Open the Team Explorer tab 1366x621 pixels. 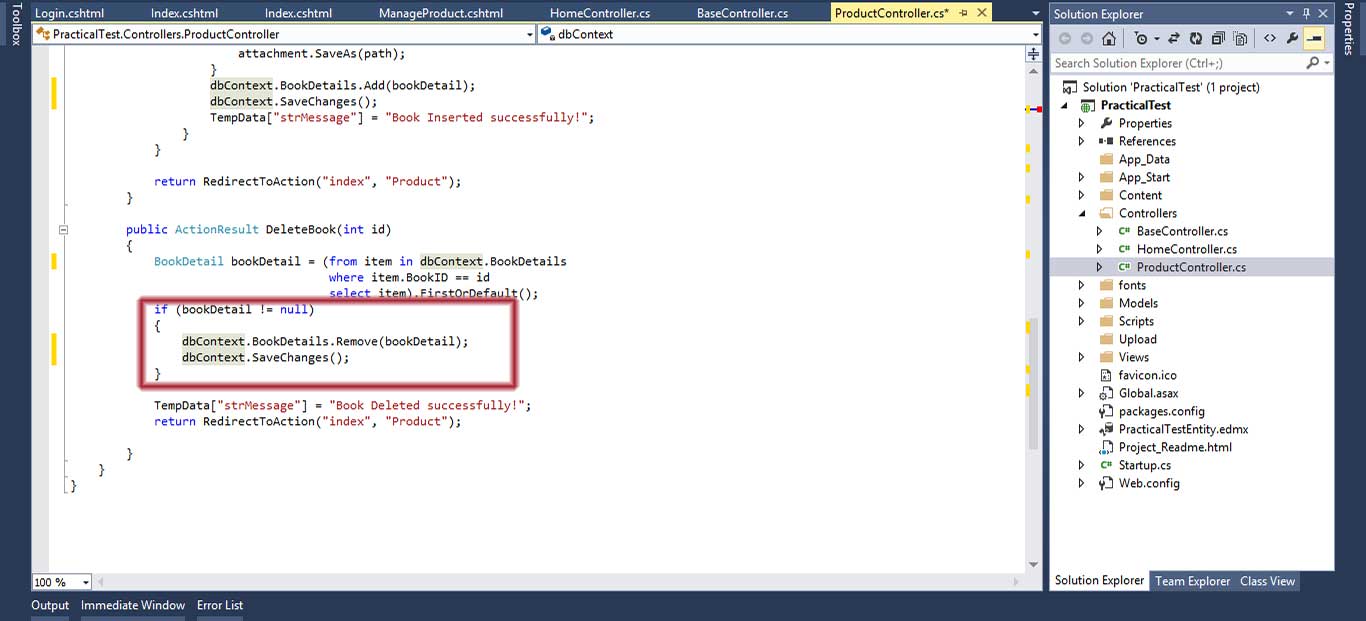[1192, 581]
